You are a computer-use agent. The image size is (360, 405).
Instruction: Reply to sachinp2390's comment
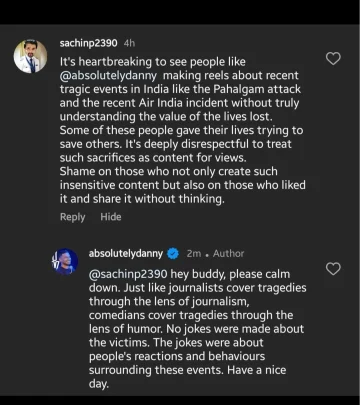pos(72,217)
